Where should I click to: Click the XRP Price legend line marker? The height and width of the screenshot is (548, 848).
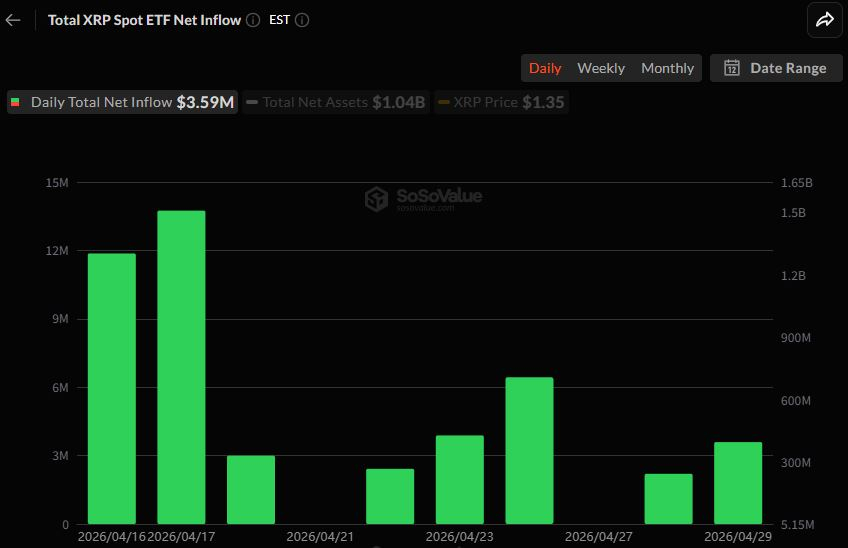(443, 102)
